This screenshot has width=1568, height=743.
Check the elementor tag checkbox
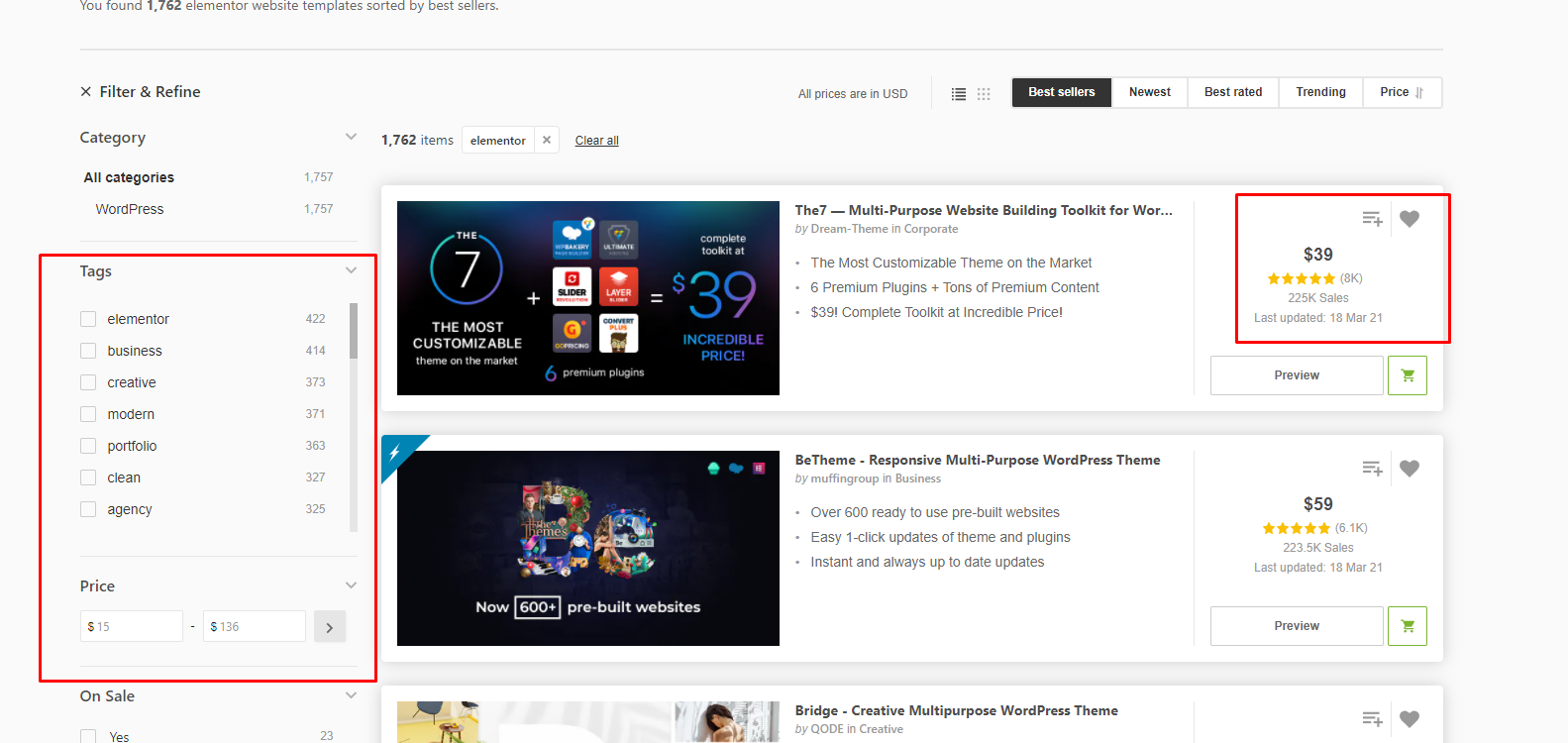pos(88,319)
